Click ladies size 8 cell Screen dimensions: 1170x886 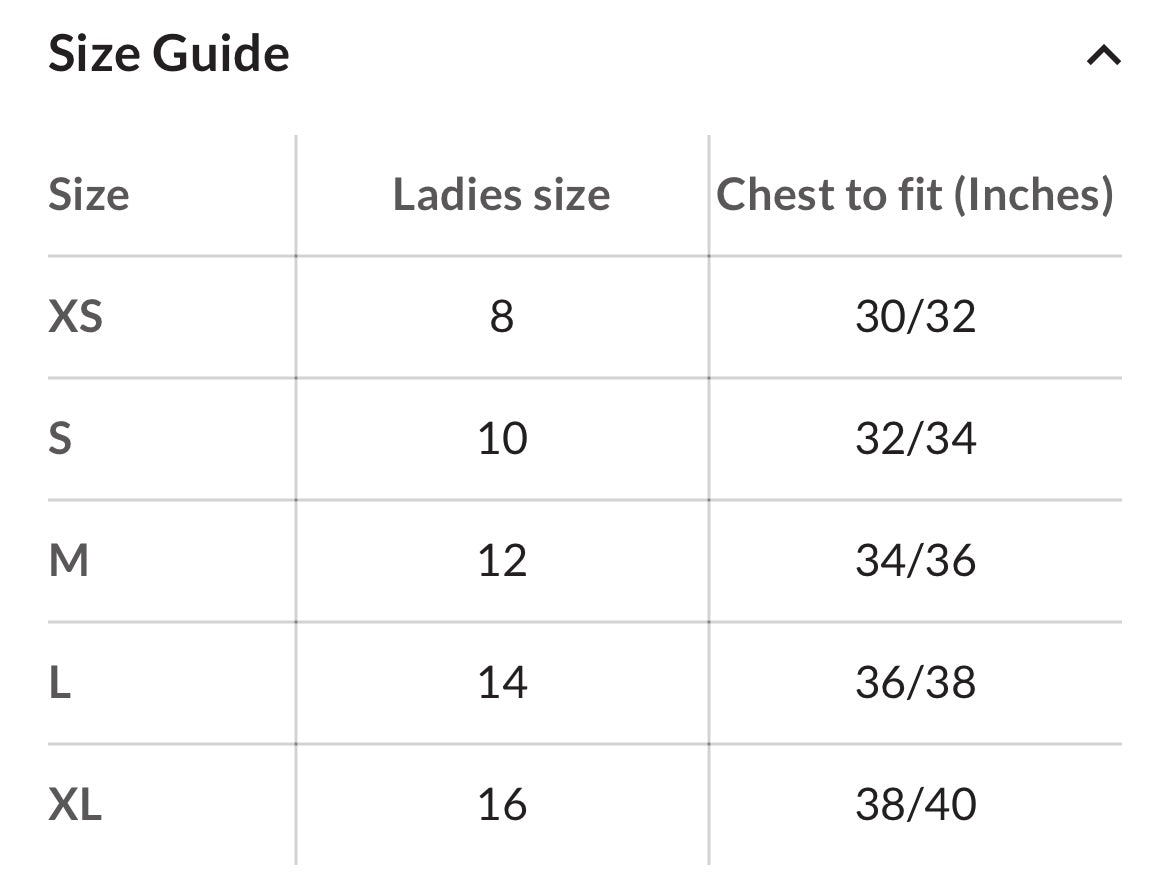click(x=501, y=317)
